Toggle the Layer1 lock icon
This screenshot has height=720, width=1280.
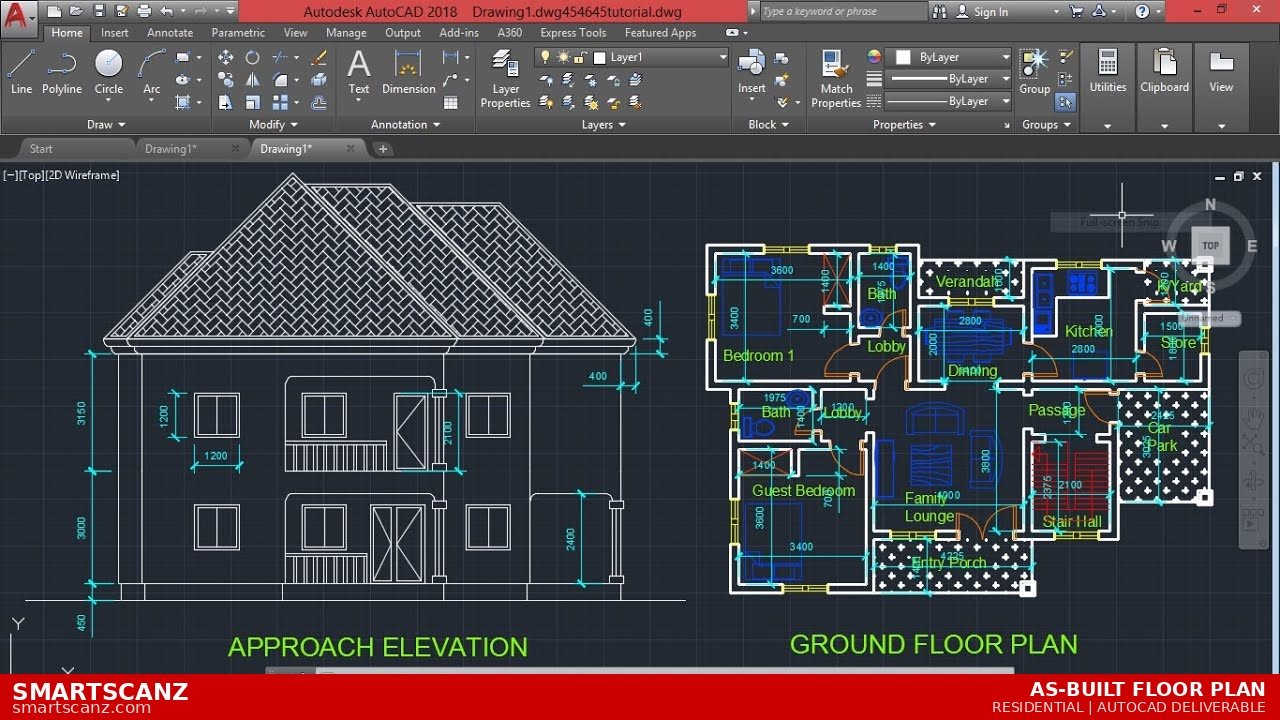click(x=579, y=57)
